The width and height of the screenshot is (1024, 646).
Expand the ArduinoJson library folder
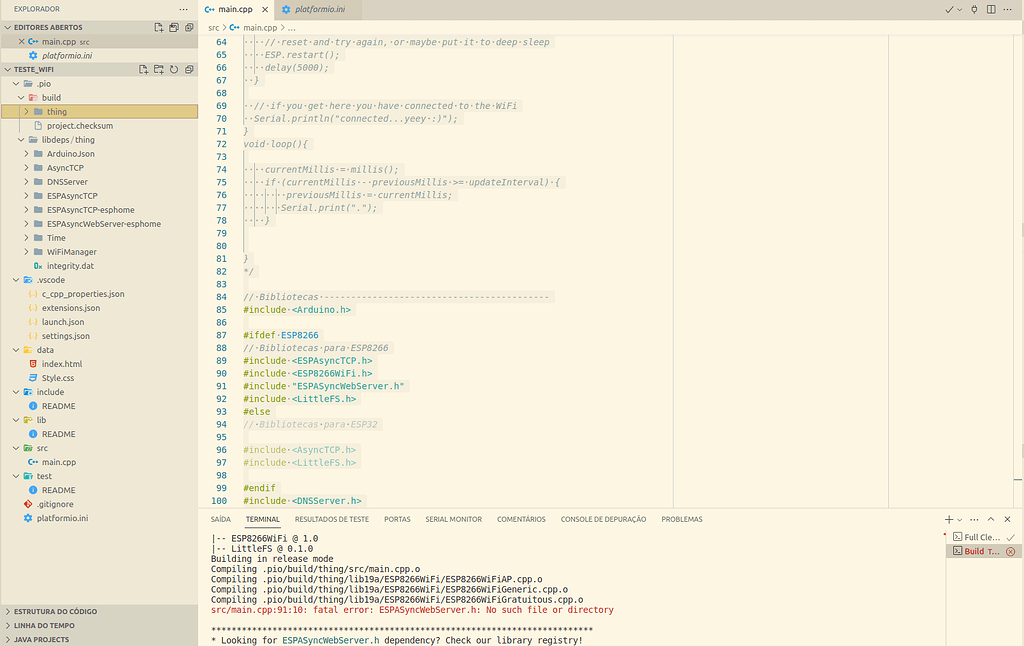click(x=99, y=153)
